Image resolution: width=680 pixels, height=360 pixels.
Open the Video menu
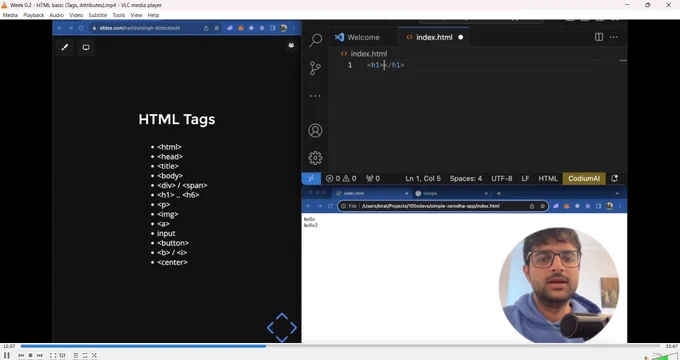(x=76, y=15)
